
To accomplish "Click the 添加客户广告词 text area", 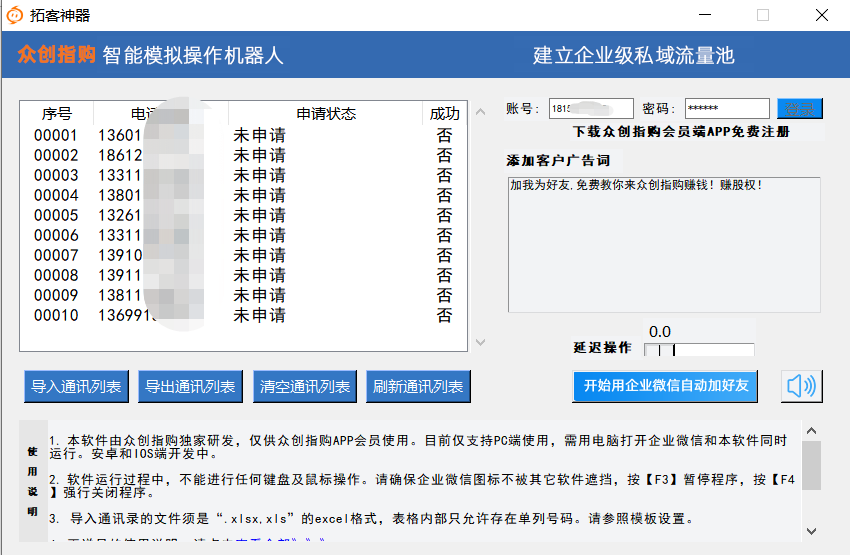I will (664, 244).
